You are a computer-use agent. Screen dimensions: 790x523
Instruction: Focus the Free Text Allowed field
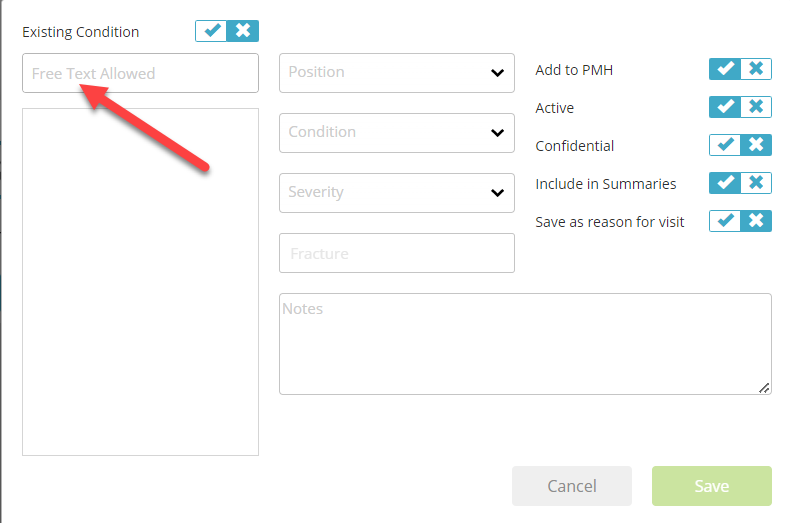tap(141, 73)
